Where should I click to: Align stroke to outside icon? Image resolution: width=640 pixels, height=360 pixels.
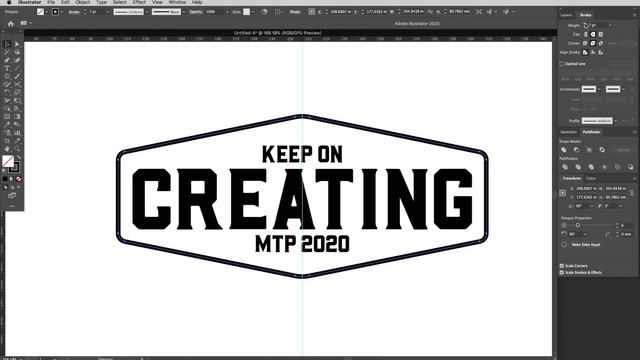(600, 52)
